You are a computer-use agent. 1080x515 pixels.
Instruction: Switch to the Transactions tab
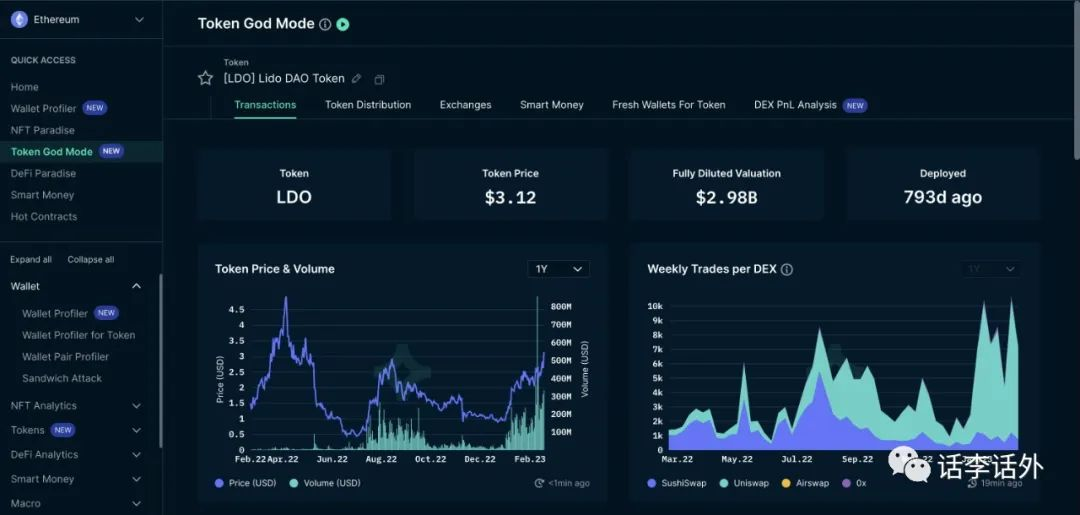(x=265, y=105)
